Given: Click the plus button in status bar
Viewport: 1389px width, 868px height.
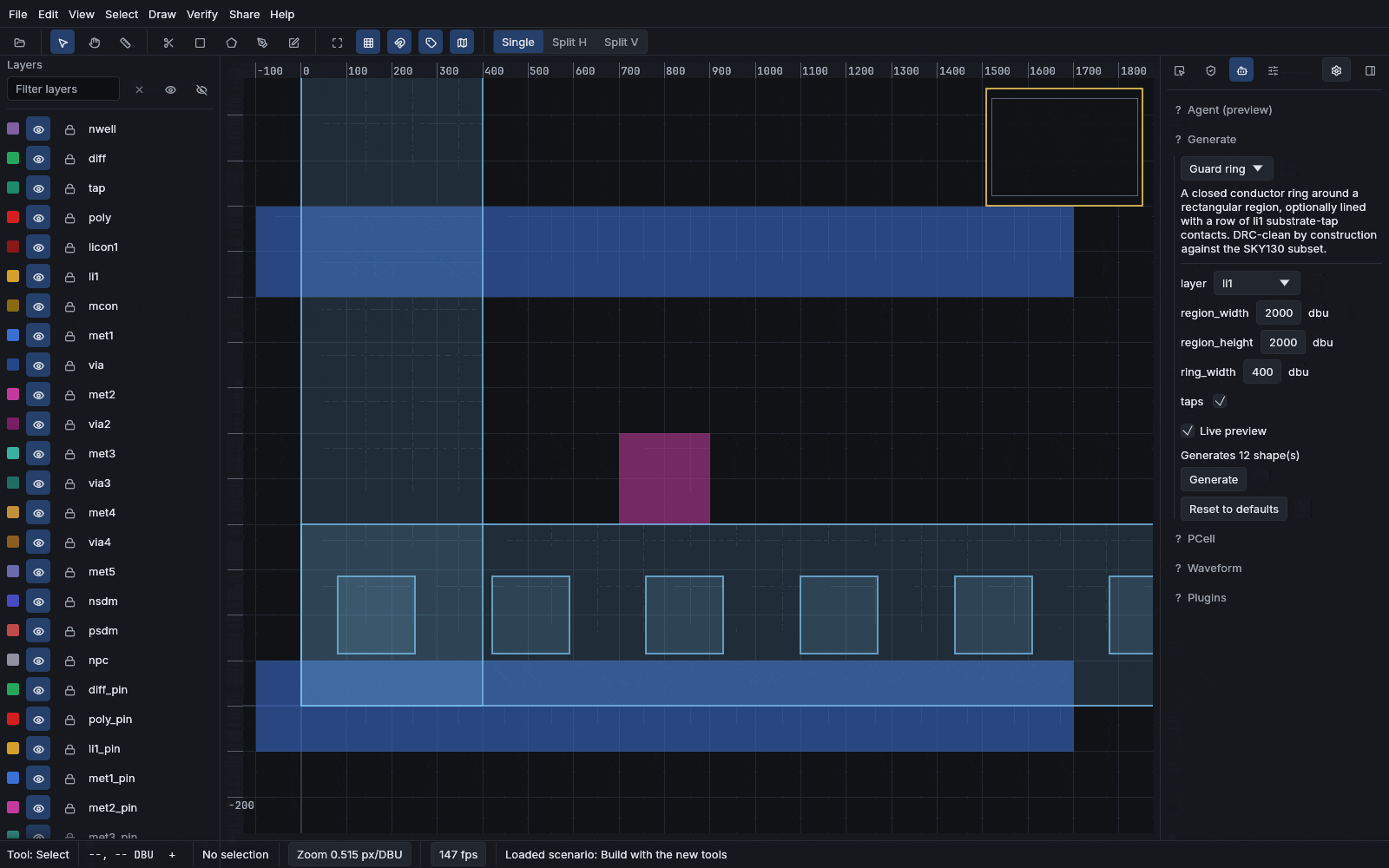Looking at the screenshot, I should click(172, 855).
